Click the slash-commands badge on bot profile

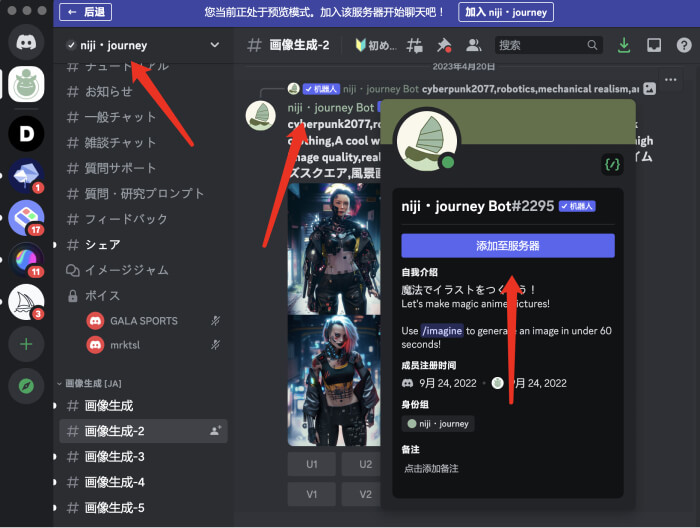pos(612,165)
